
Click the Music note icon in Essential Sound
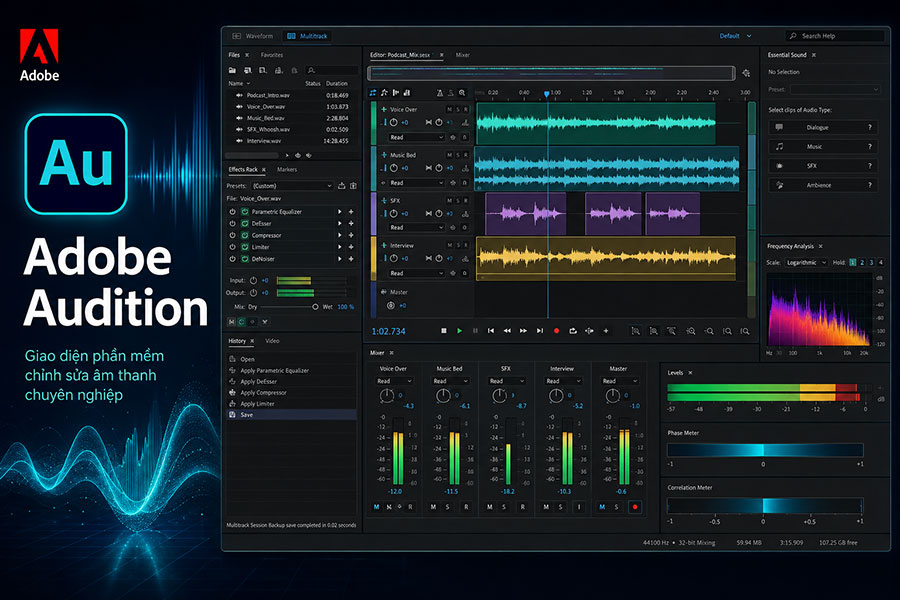click(779, 146)
